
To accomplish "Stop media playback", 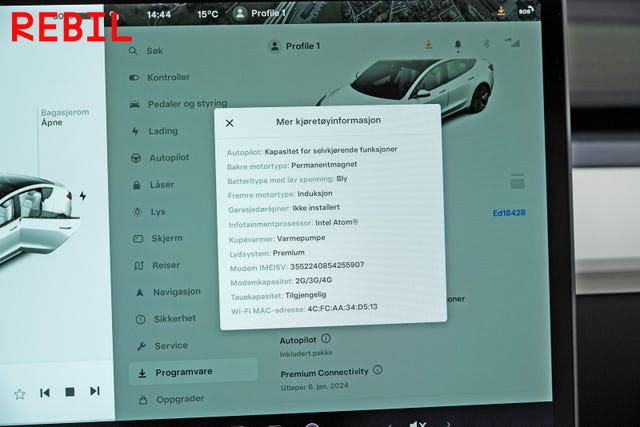I will (70, 392).
